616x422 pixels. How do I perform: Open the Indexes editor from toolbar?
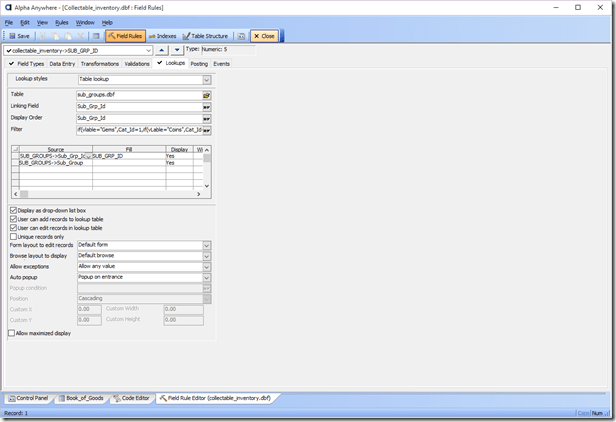click(162, 36)
